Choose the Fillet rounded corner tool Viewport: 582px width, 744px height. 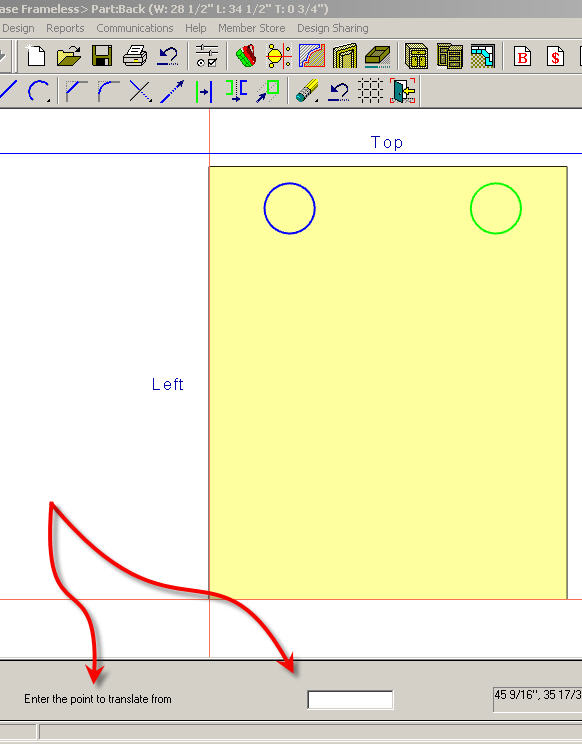pos(108,91)
